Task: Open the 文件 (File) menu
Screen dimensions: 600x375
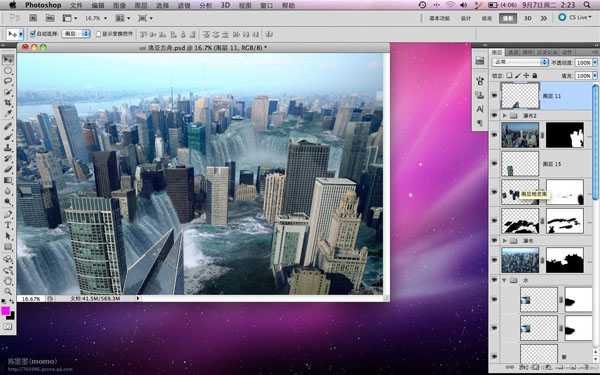Action: tap(76, 5)
